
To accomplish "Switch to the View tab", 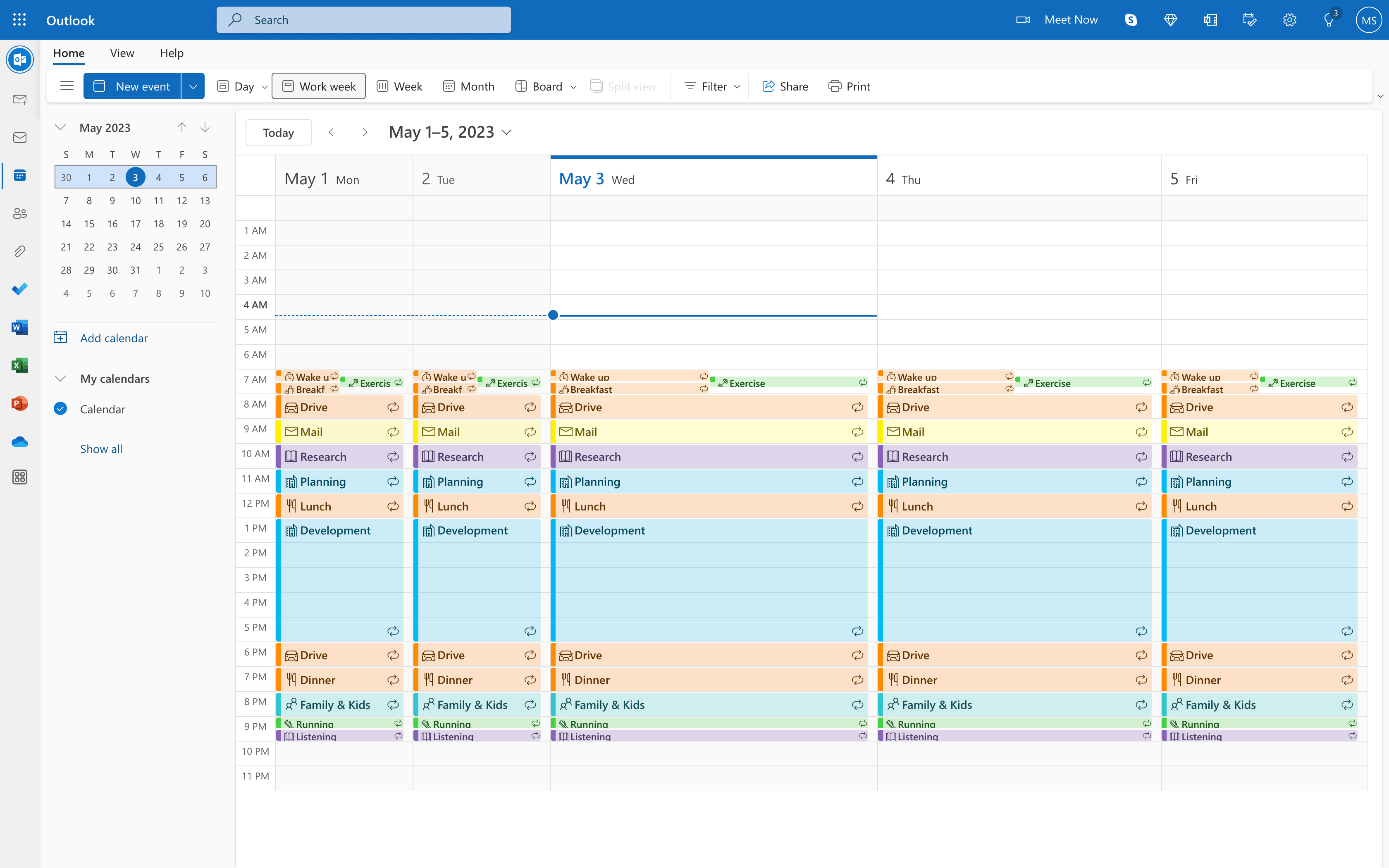I will coord(122,53).
